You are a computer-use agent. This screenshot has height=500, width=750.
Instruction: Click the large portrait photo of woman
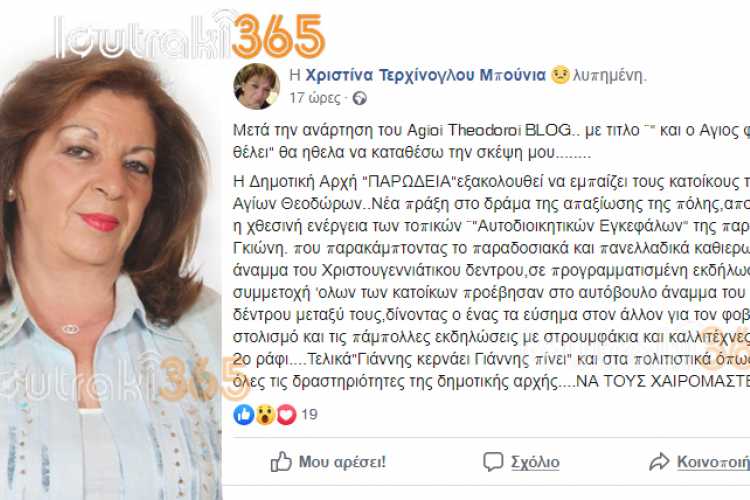click(x=110, y=278)
